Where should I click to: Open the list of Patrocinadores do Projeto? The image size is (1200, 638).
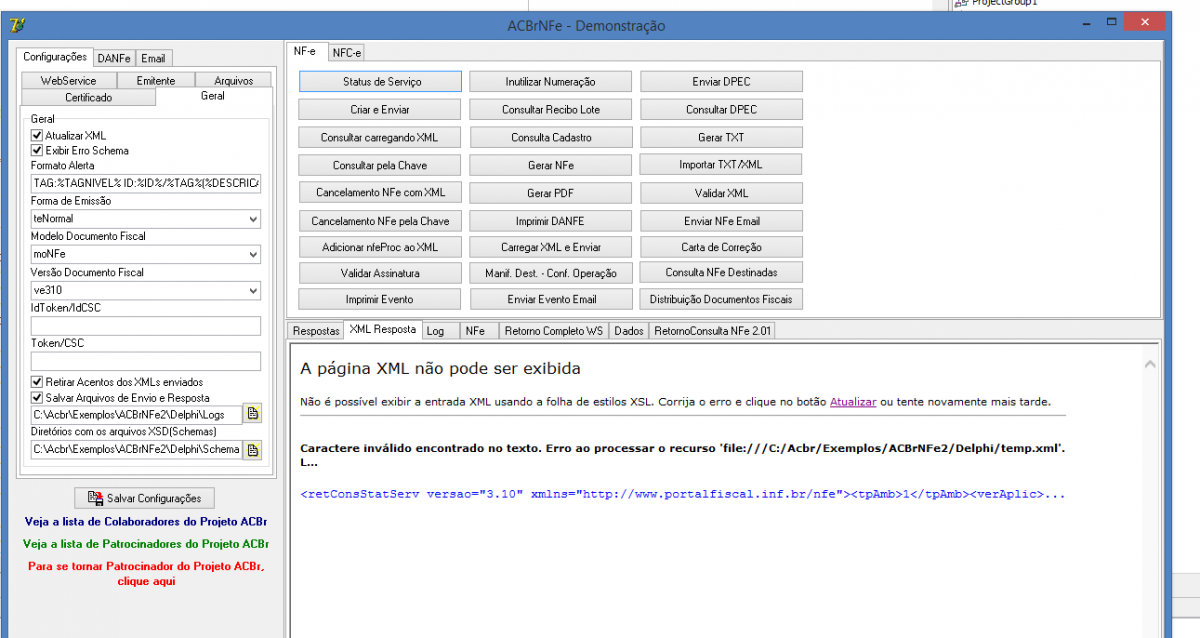(146, 545)
